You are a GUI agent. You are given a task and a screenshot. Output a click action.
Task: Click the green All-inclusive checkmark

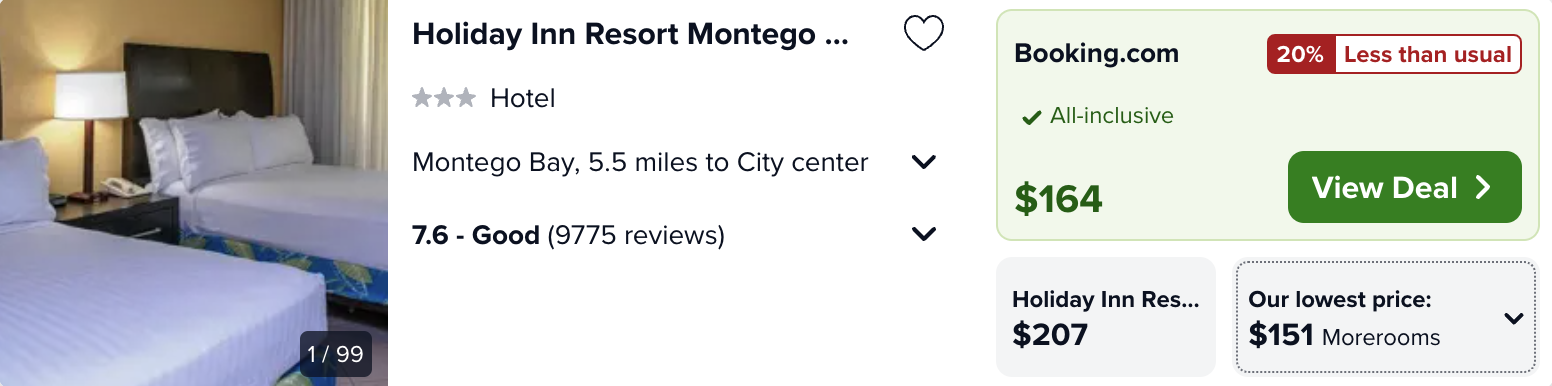(1032, 118)
